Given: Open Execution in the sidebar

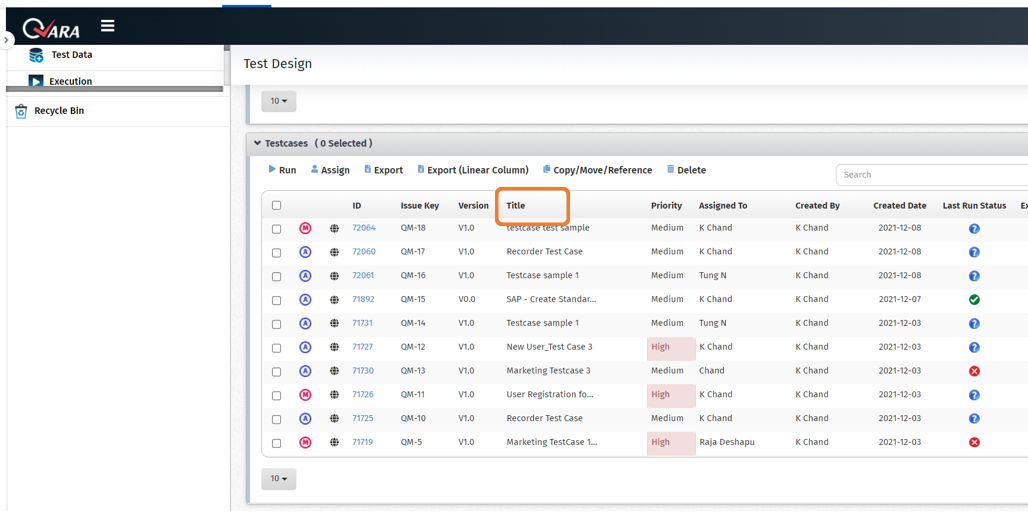Looking at the screenshot, I should coord(70,81).
